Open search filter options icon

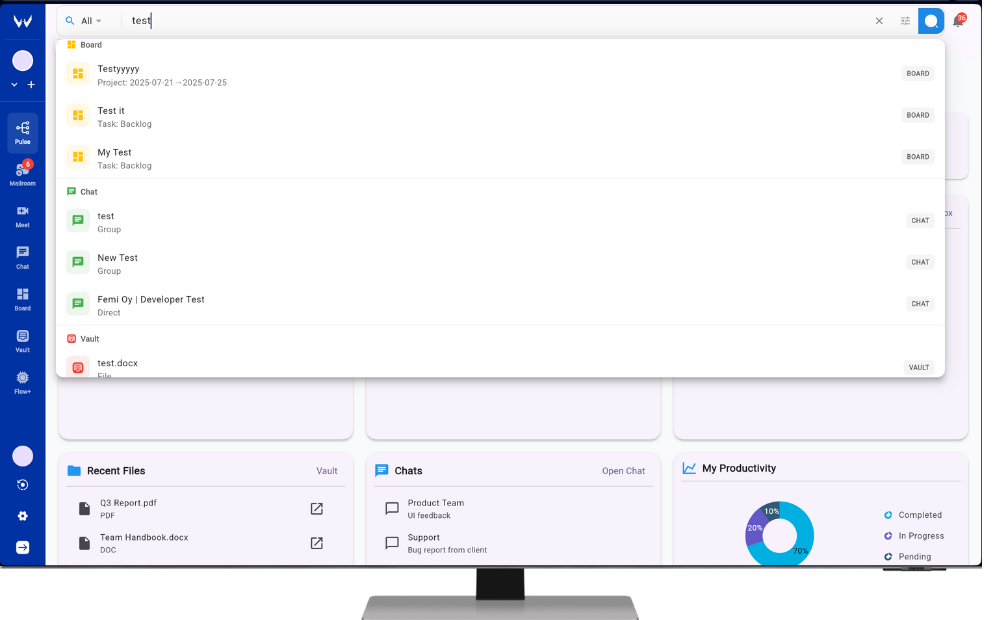click(905, 21)
